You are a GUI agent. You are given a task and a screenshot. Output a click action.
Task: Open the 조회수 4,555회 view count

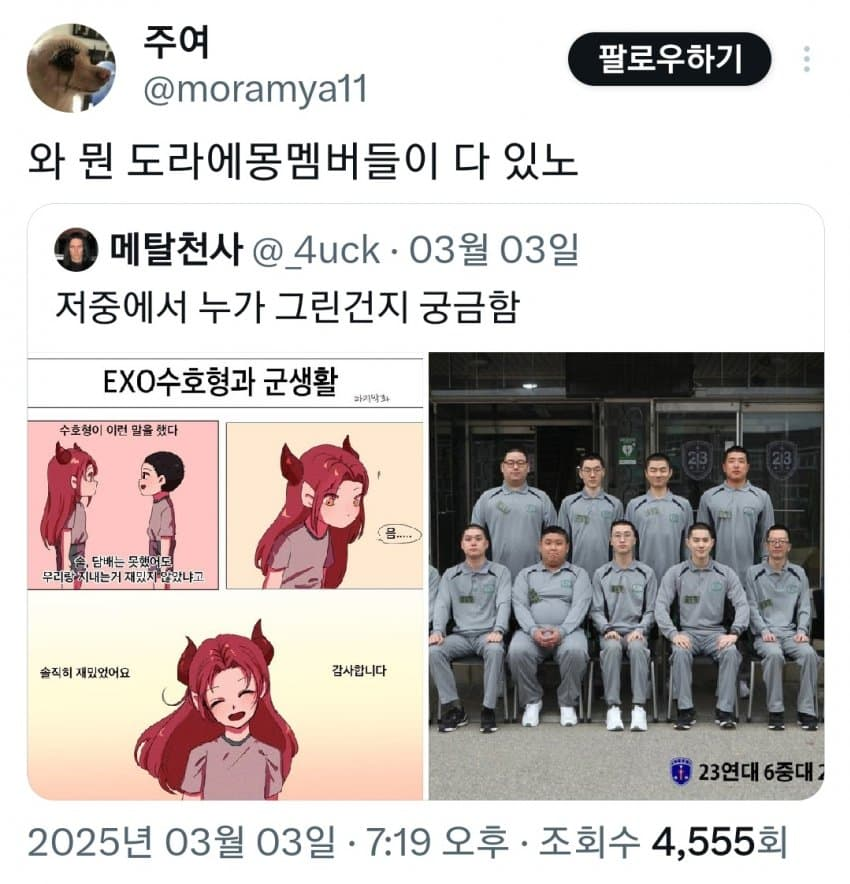[663, 842]
